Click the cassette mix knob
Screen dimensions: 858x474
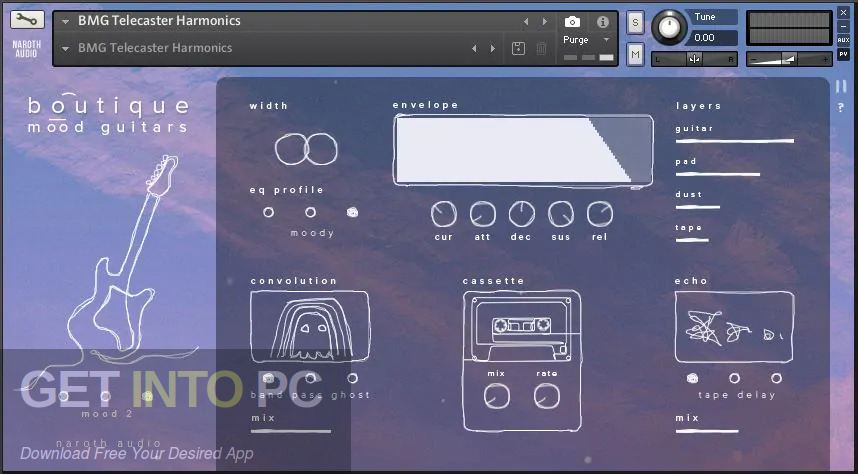[x=496, y=396]
